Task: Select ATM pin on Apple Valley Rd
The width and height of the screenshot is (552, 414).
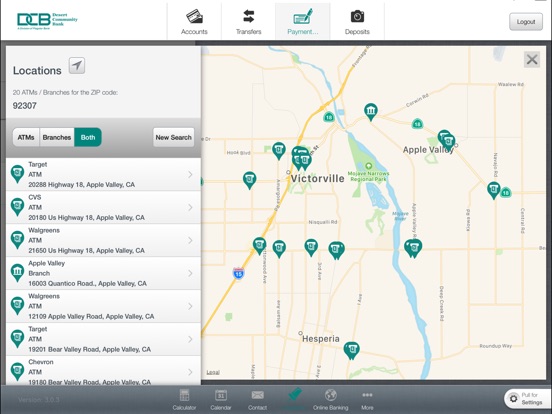Action: (413, 248)
